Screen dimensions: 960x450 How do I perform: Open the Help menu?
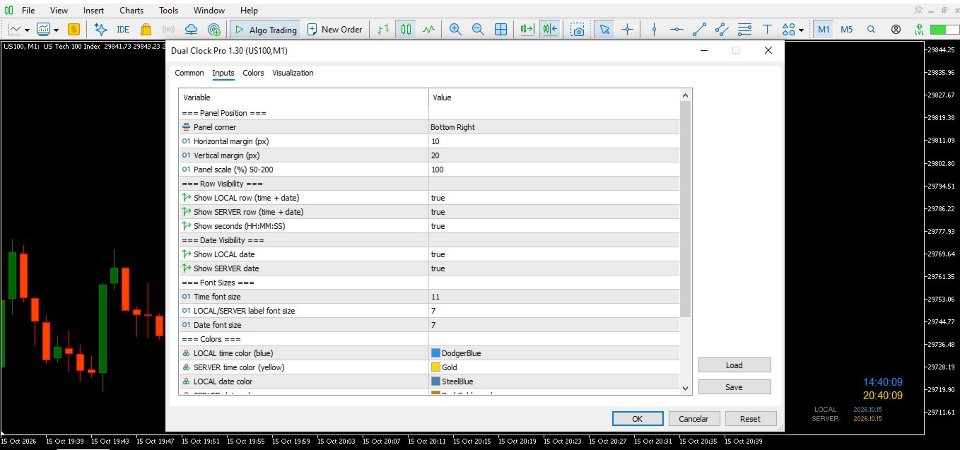tap(249, 10)
